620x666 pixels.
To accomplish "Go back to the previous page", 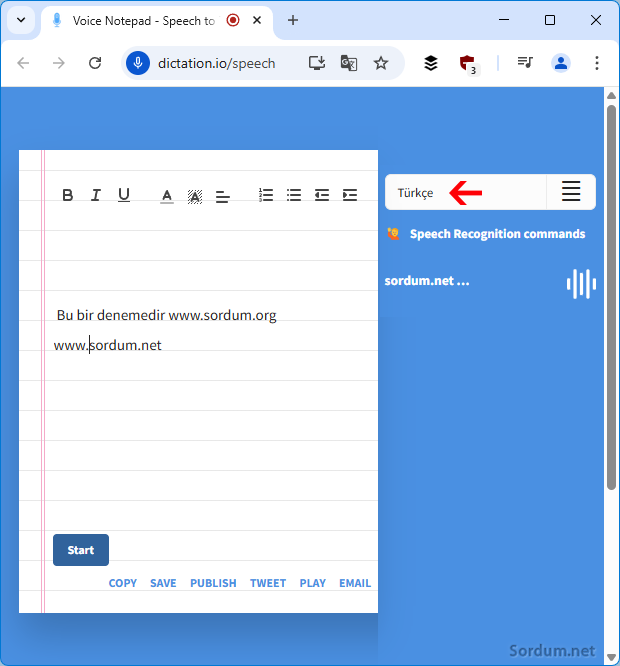I will tap(23, 63).
